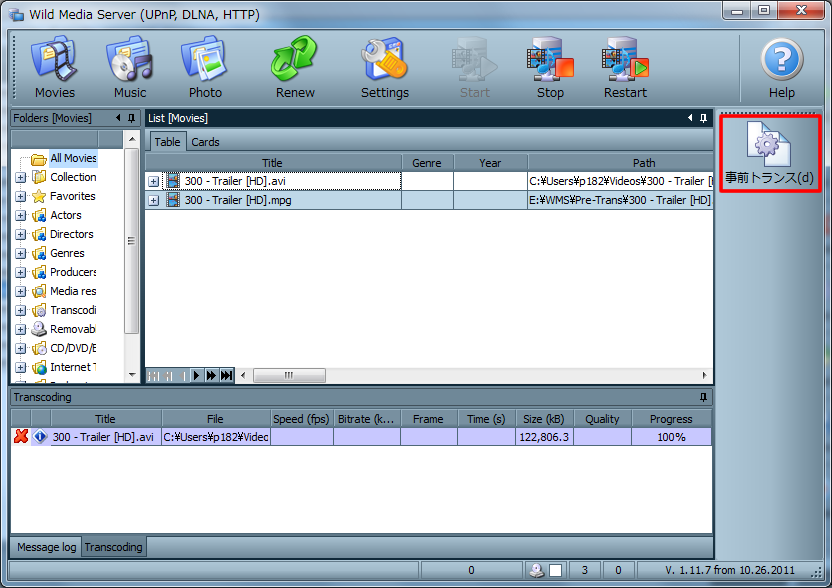
Task: Expand the Genres tree node
Action: (x=20, y=254)
